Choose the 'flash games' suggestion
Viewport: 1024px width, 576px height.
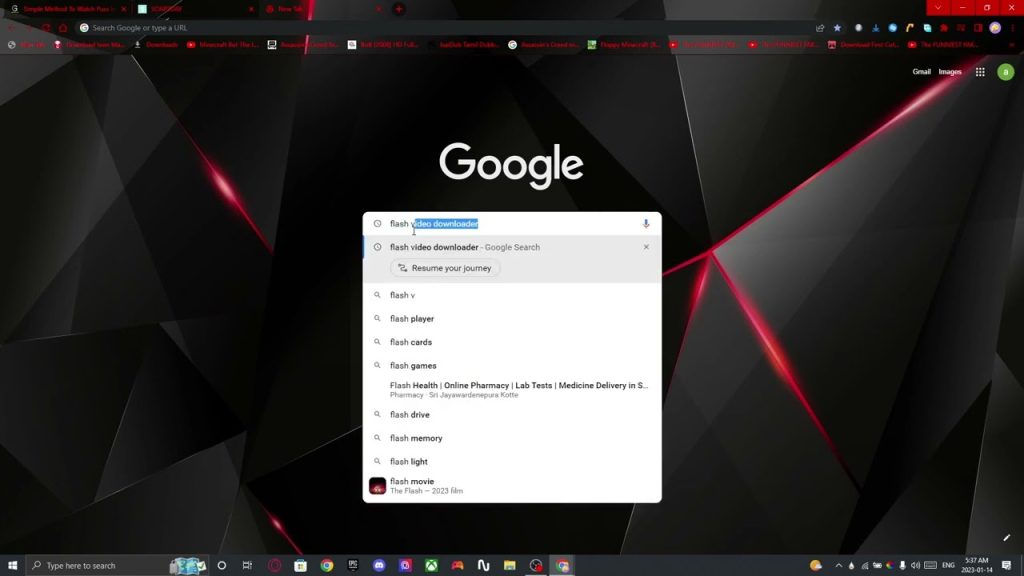[x=413, y=366]
